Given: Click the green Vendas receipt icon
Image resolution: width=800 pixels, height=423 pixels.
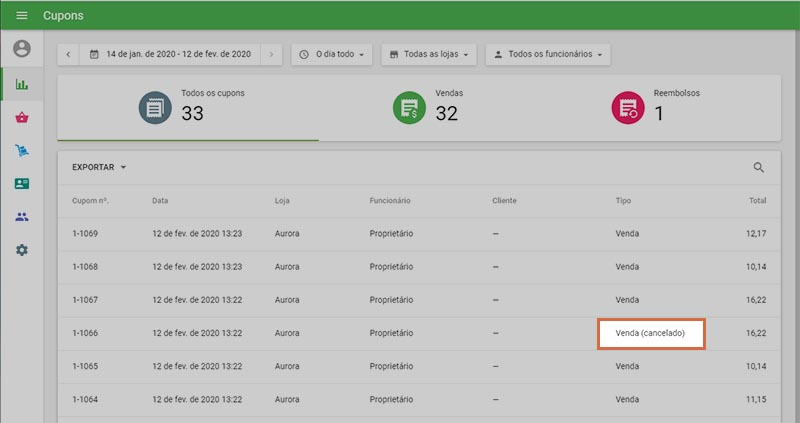Looking at the screenshot, I should [409, 108].
